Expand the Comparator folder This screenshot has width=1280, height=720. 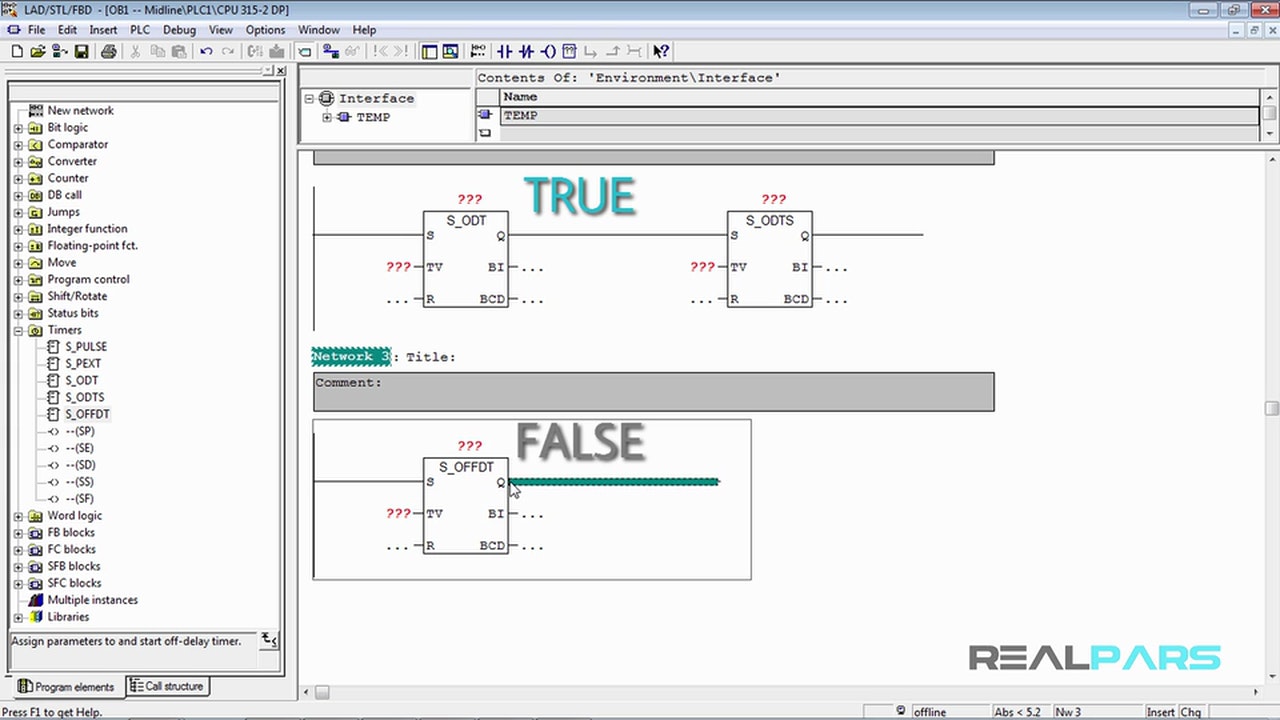[18, 145]
